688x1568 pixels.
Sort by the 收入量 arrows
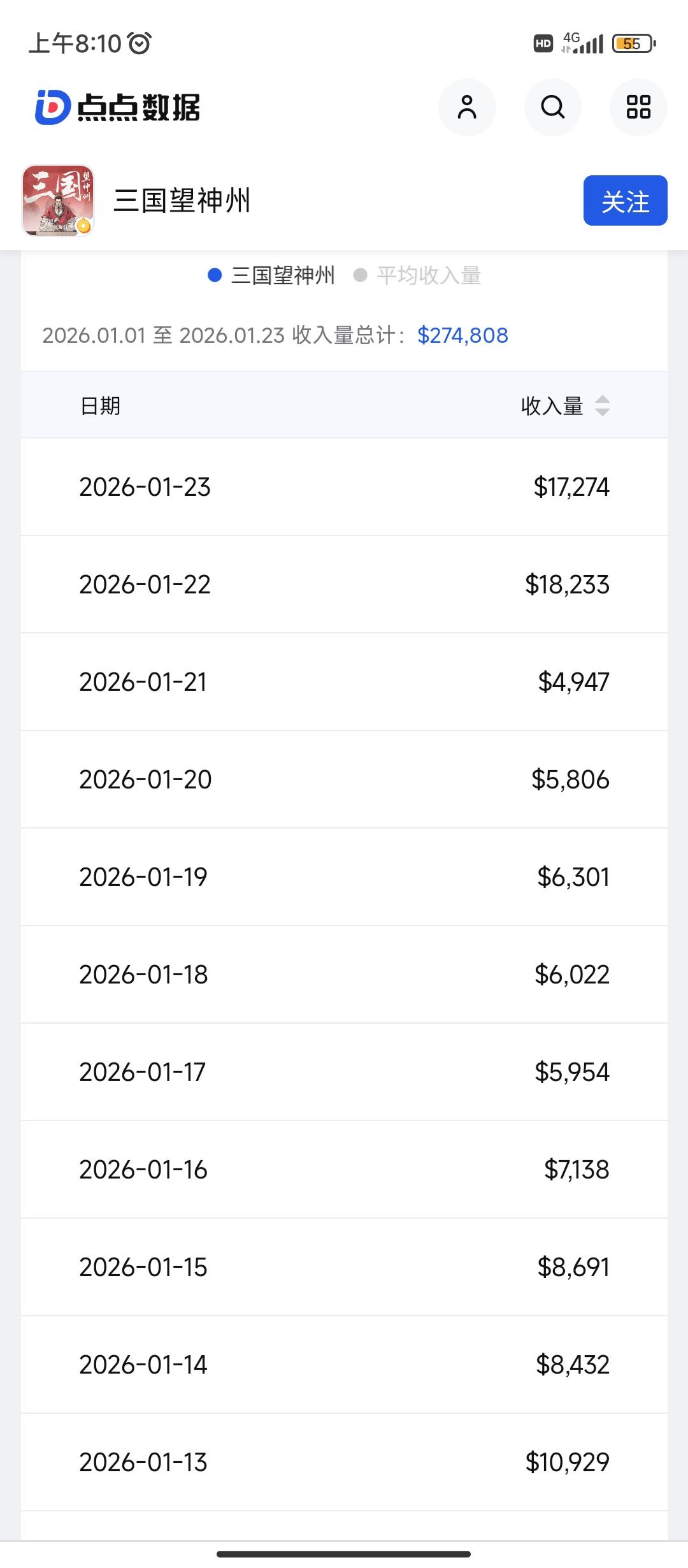[602, 405]
